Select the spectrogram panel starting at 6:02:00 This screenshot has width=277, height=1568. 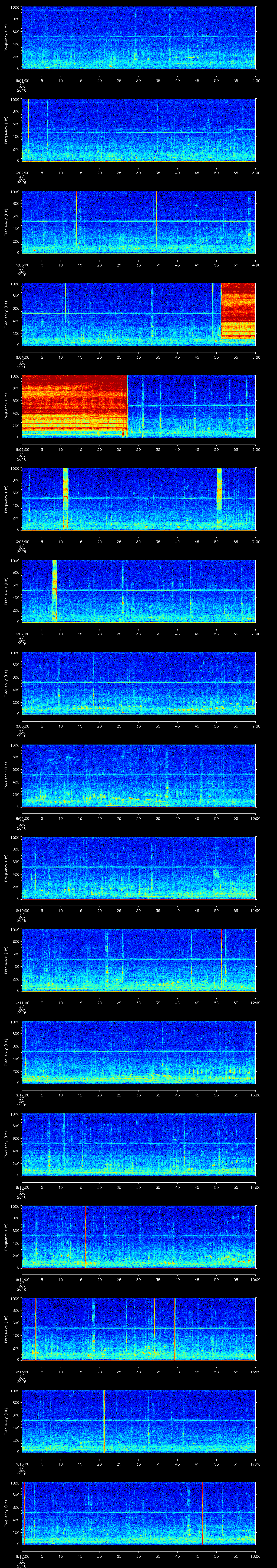(138, 130)
